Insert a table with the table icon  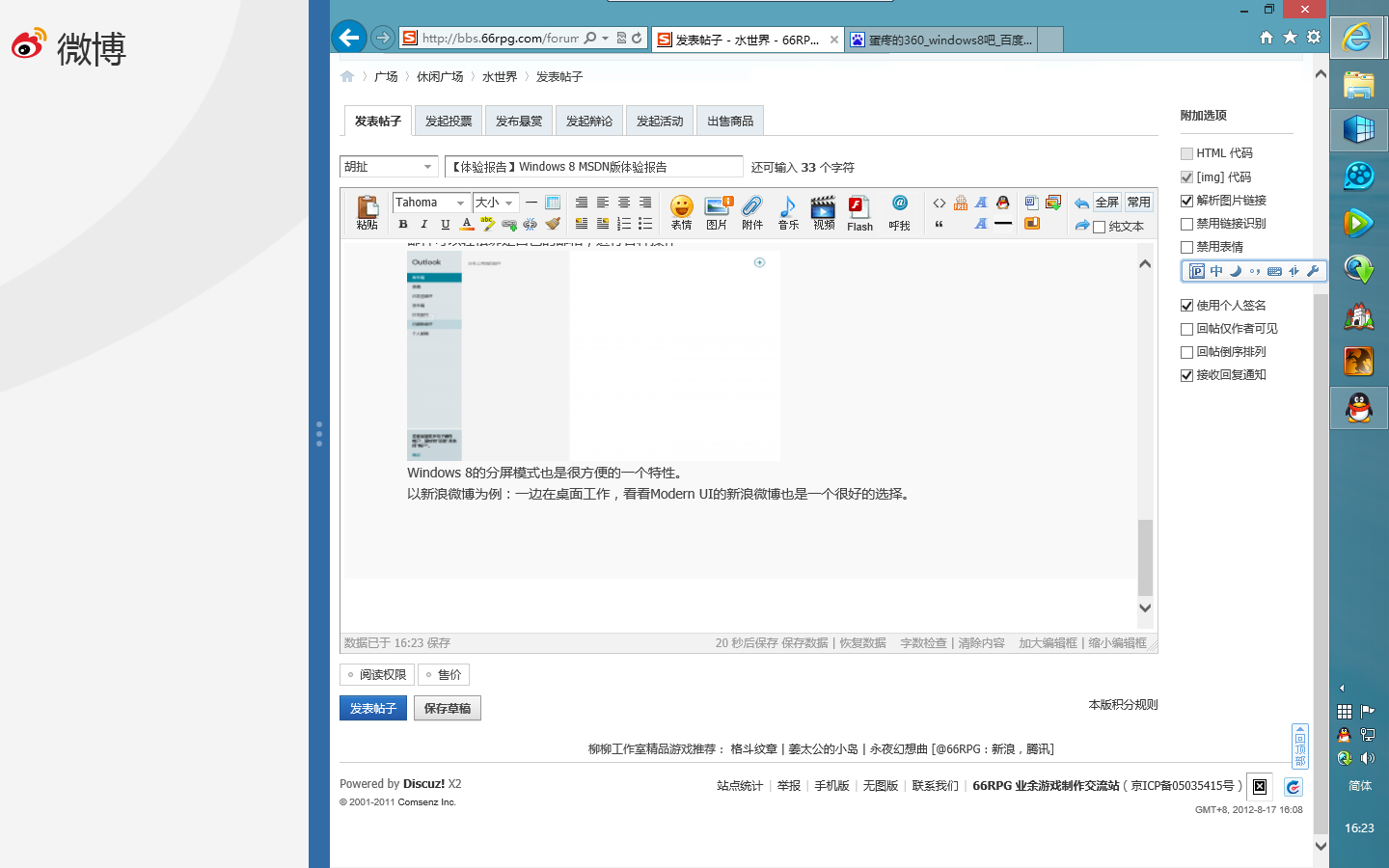pos(553,203)
